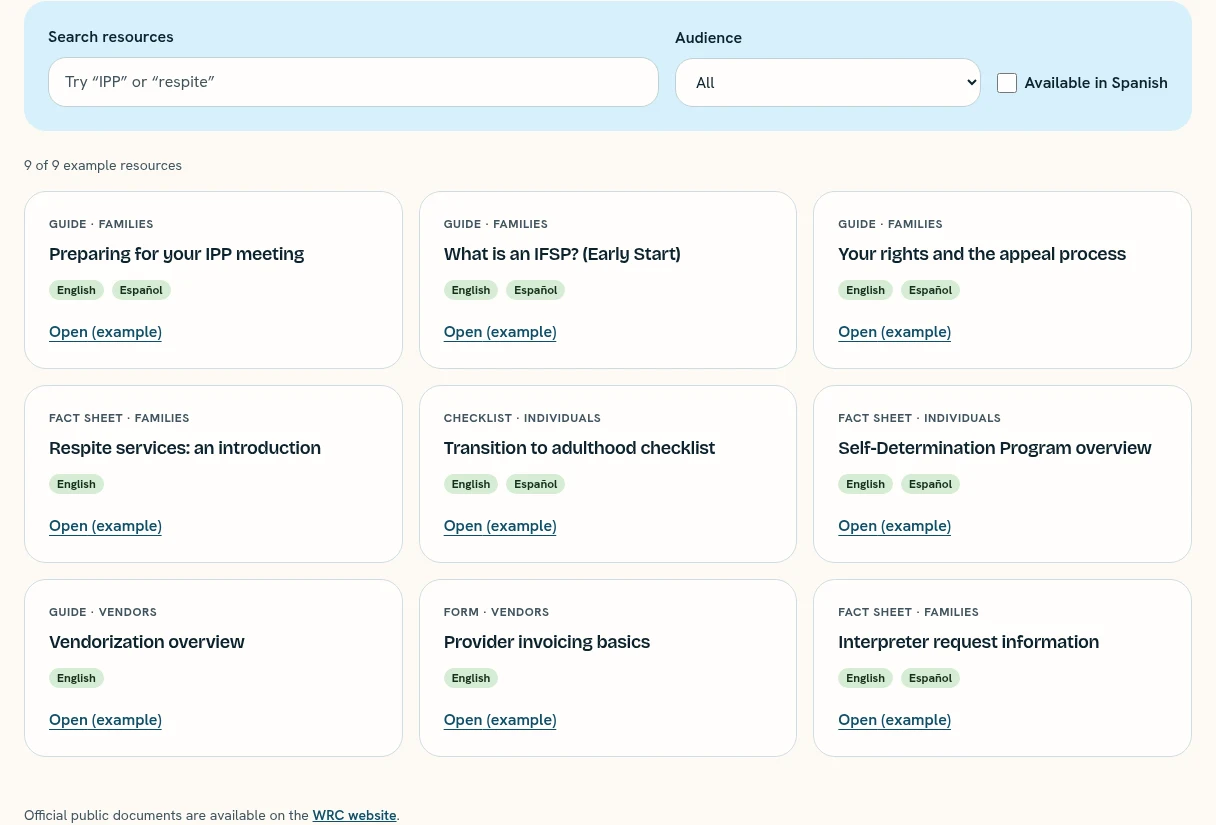Click the Self-Determination Program overview title
The width and height of the screenshot is (1216, 825).
click(995, 448)
